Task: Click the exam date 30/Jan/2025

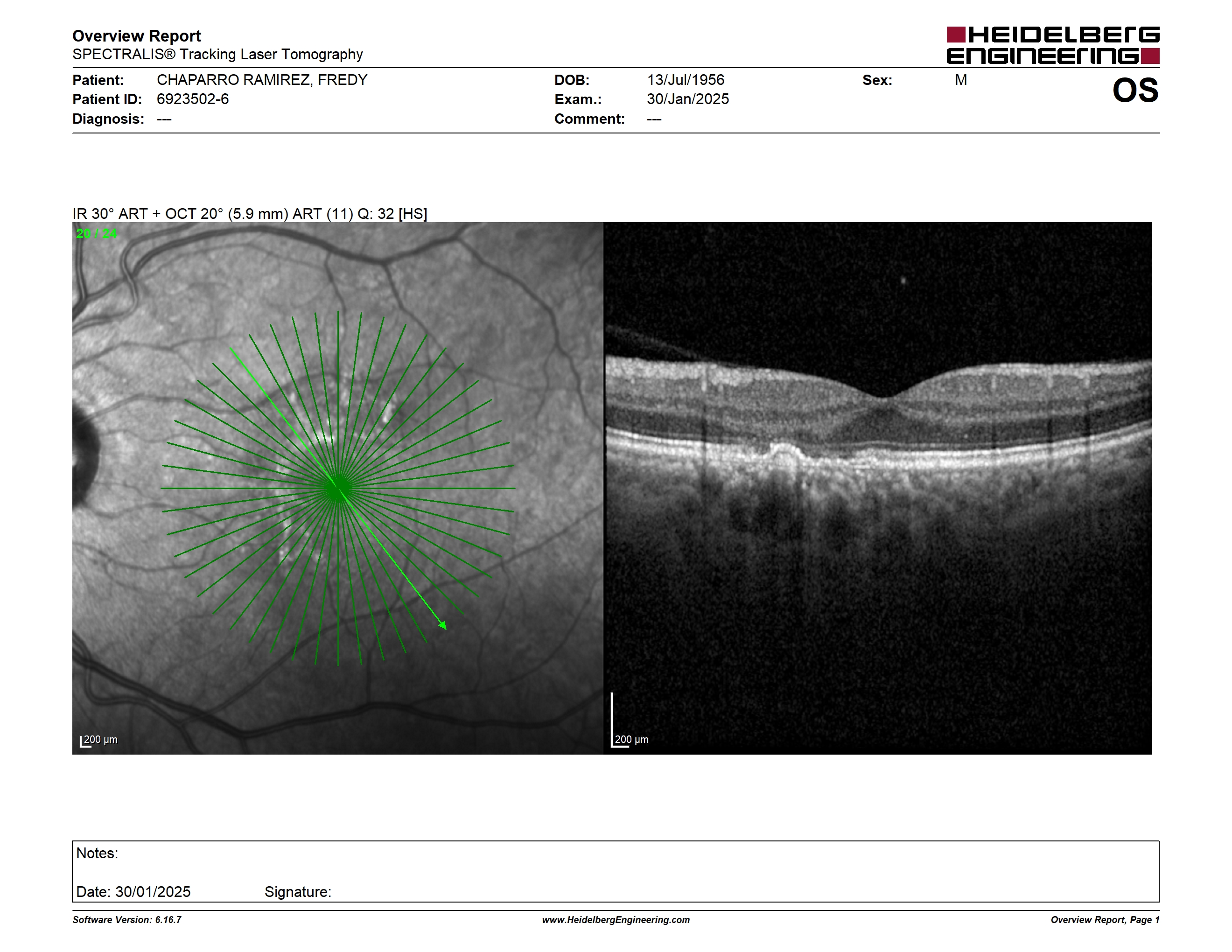Action: [688, 99]
